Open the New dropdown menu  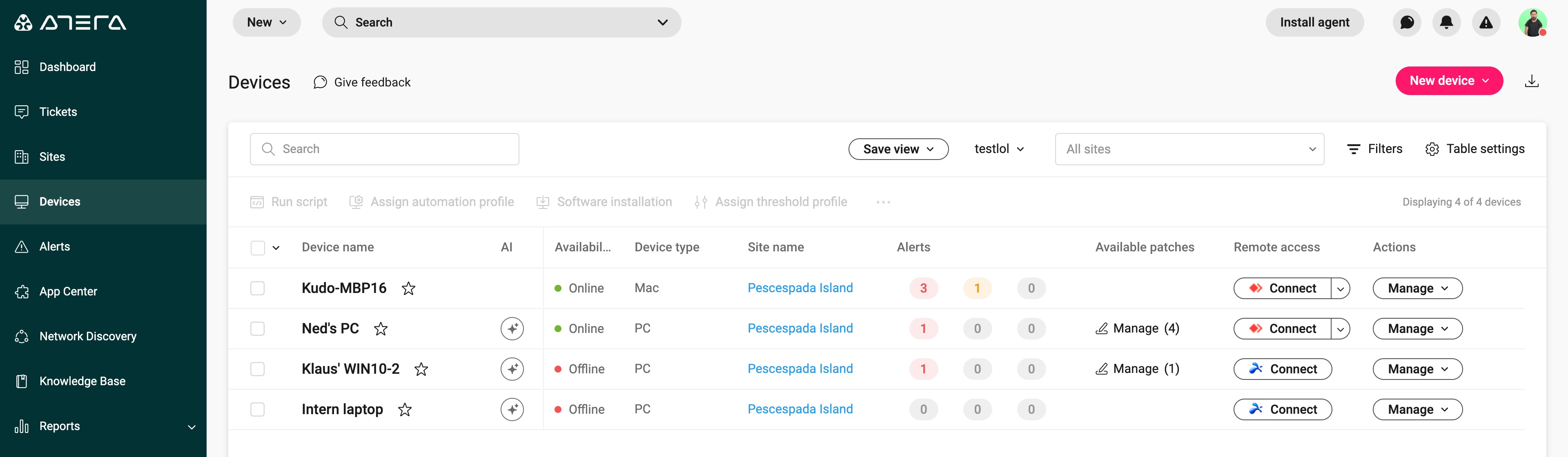point(267,22)
